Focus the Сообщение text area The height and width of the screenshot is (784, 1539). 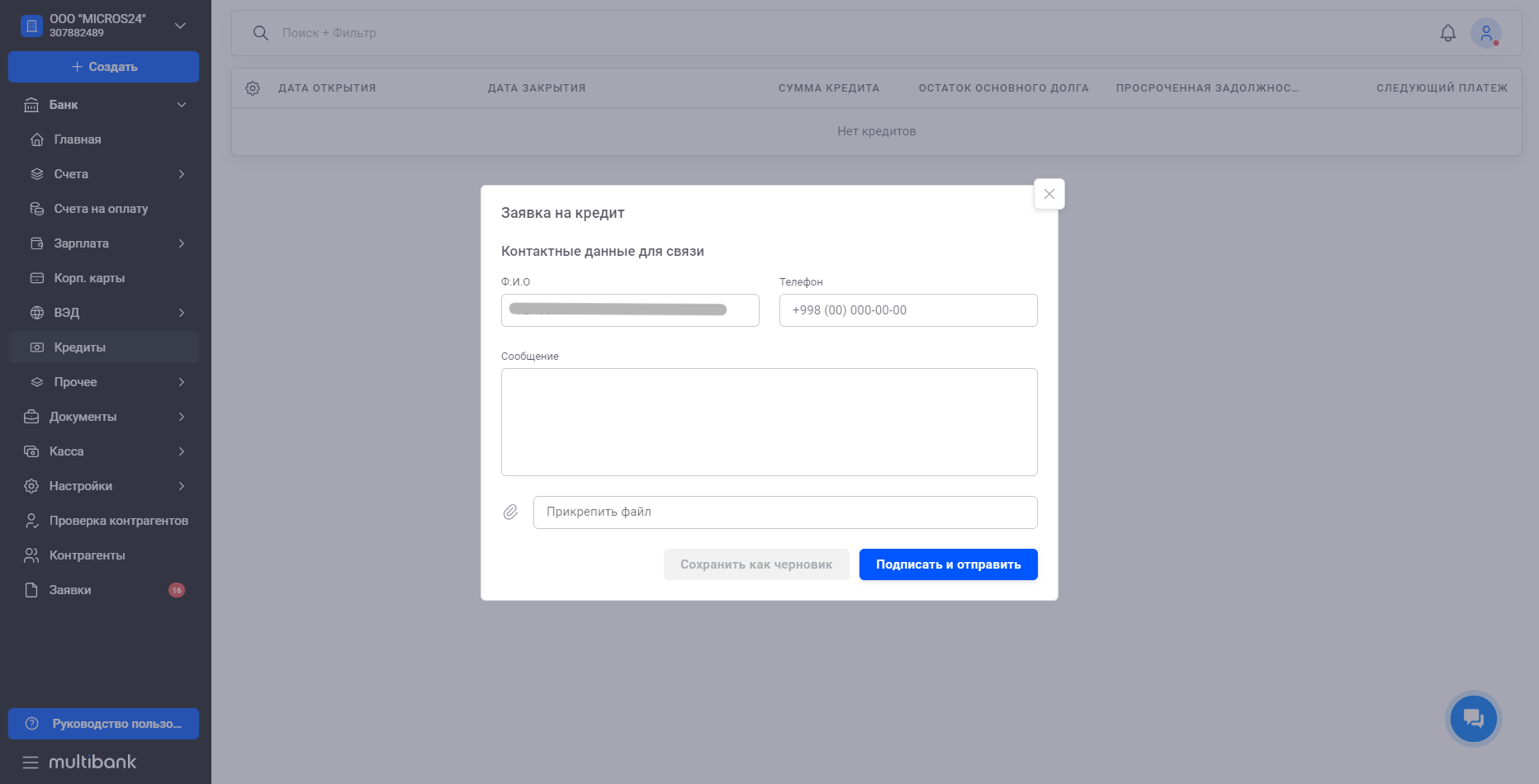click(x=769, y=422)
